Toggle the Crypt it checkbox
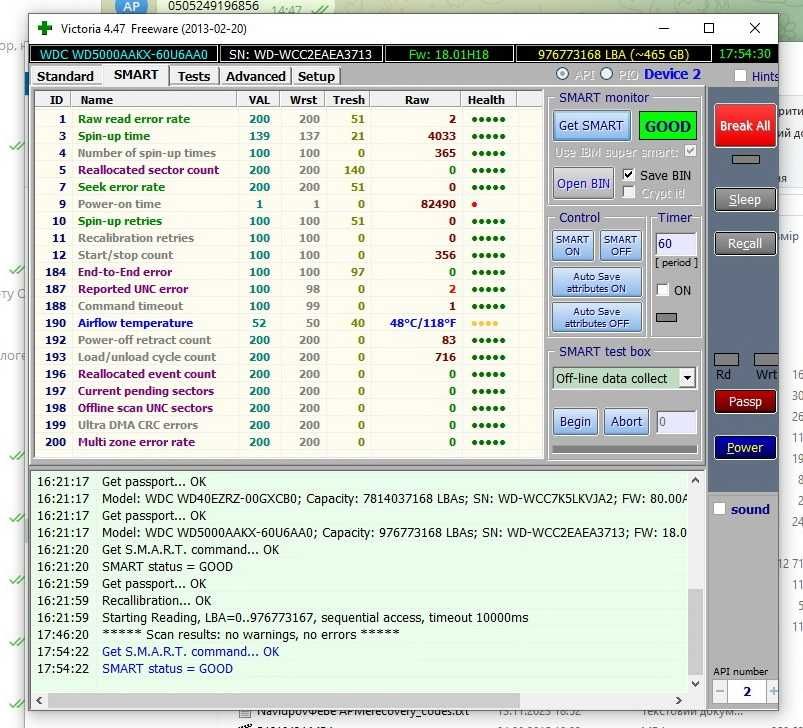 (628, 192)
